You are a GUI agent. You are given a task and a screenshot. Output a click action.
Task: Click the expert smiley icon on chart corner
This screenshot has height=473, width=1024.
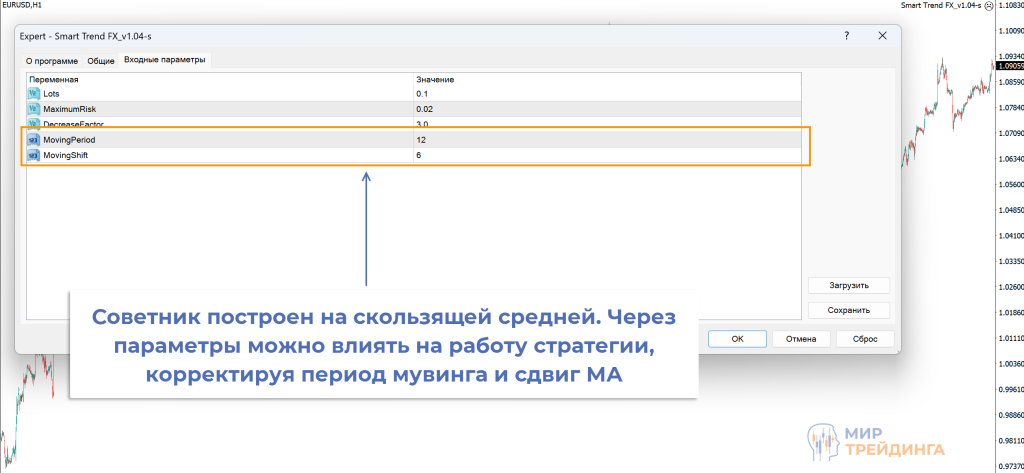(x=988, y=6)
